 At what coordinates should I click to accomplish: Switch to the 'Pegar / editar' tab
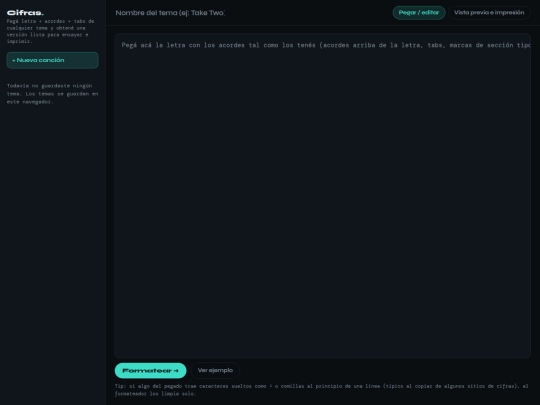click(419, 13)
